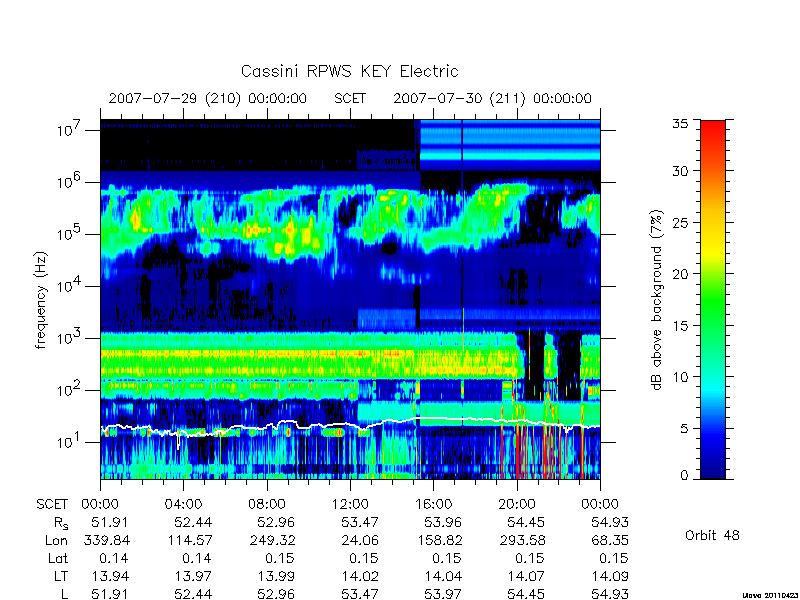Click the colorbar tick label 30
800x600 pixels.
point(679,171)
